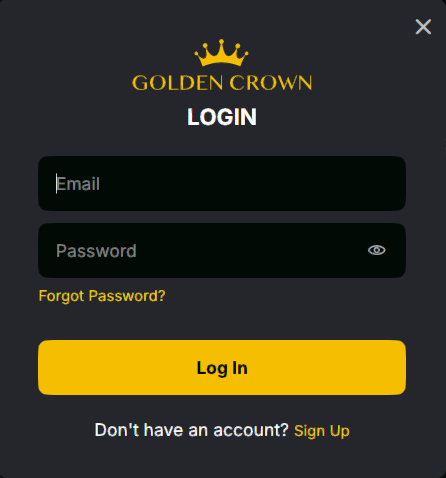
Task: Reveal typed password with eye icon
Action: point(377,250)
